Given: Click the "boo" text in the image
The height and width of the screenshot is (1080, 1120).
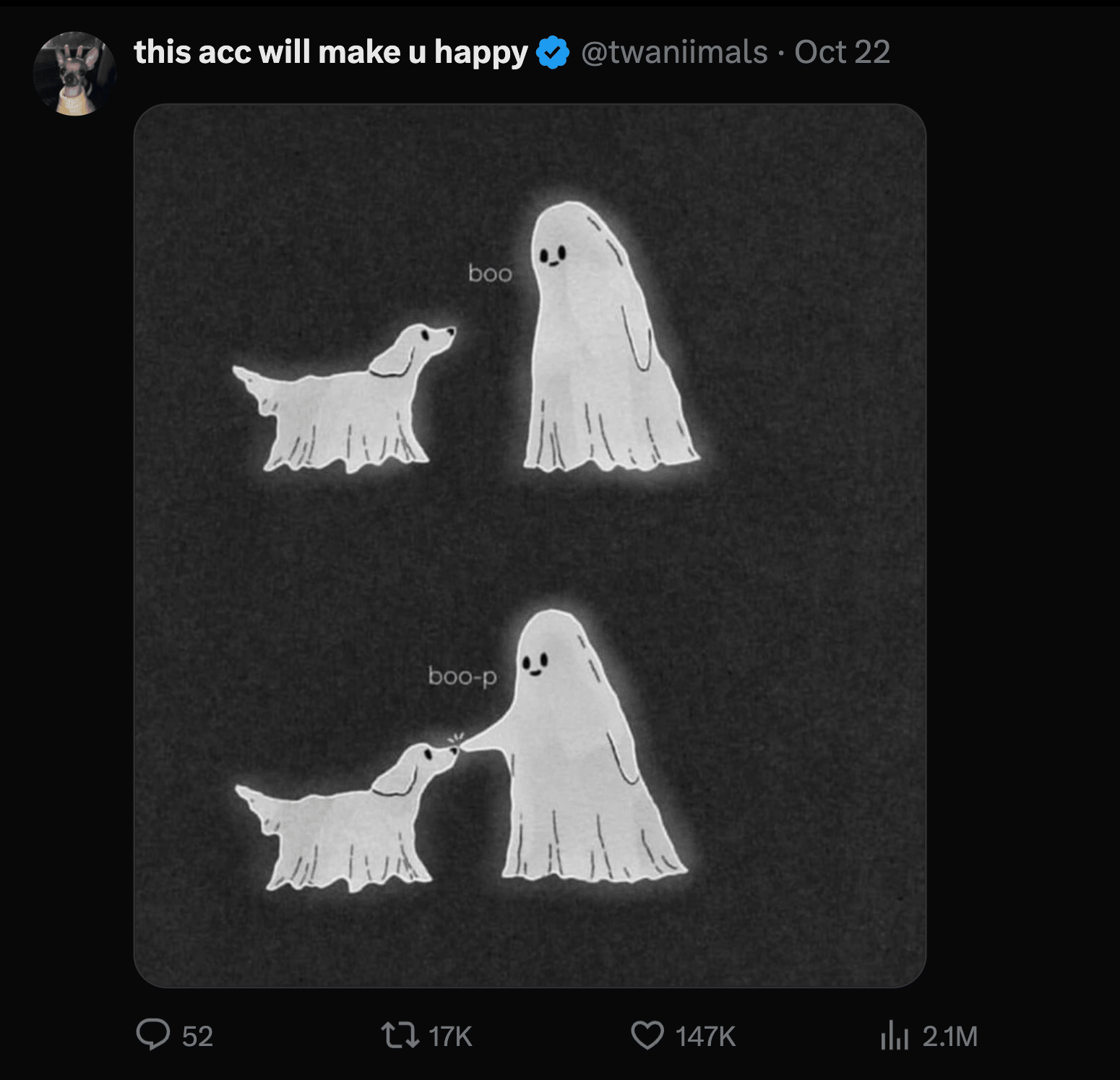Looking at the screenshot, I should pyautogui.click(x=490, y=274).
